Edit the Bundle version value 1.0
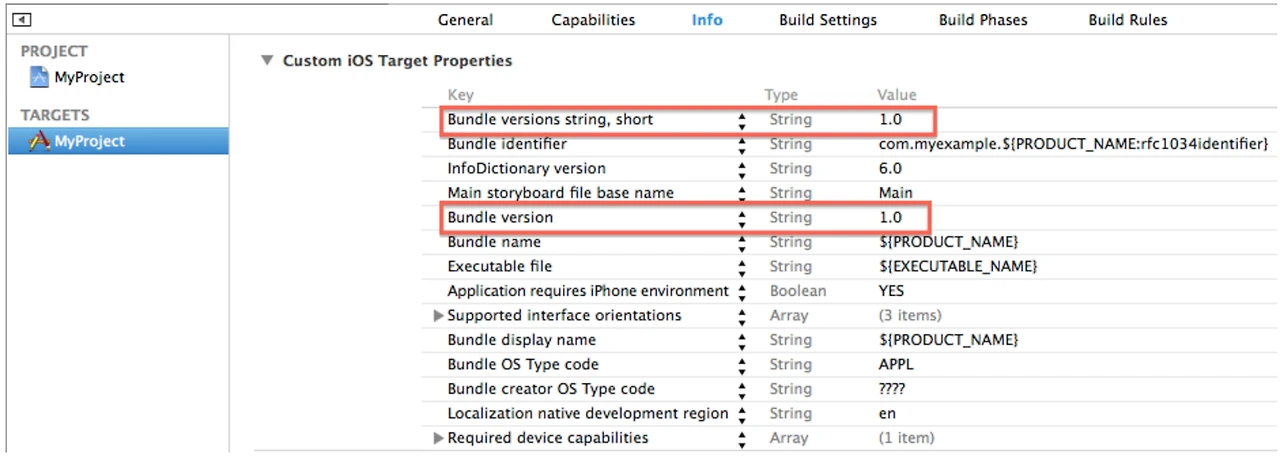Viewport: 1280px width, 460px height. point(890,218)
